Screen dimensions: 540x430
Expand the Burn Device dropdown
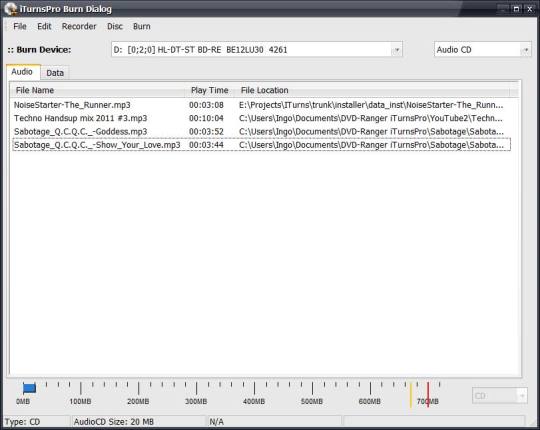[397, 50]
